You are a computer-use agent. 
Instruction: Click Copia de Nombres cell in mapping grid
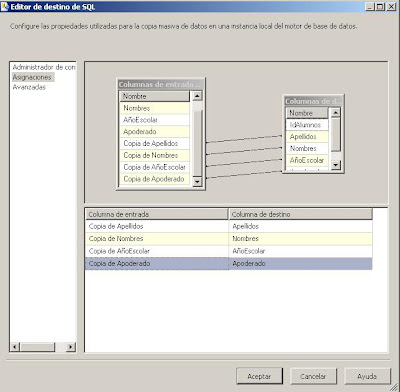pos(157,239)
